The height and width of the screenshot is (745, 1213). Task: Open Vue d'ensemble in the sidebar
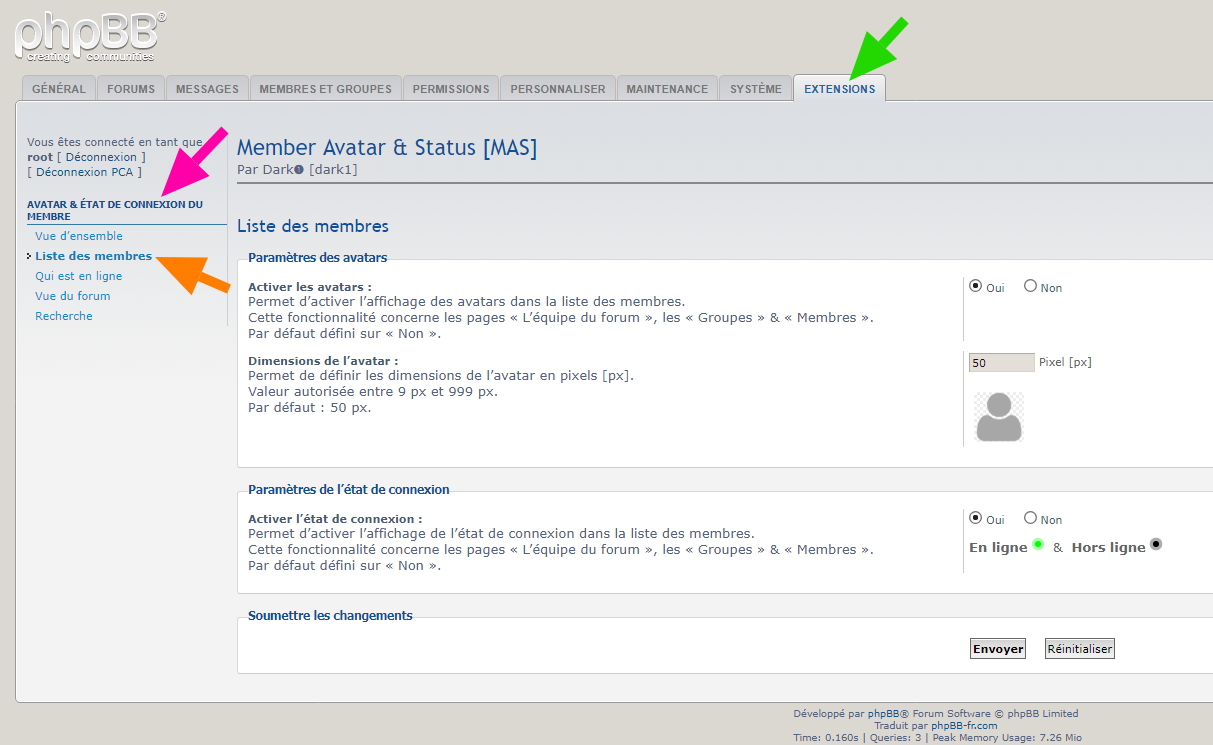click(x=79, y=236)
